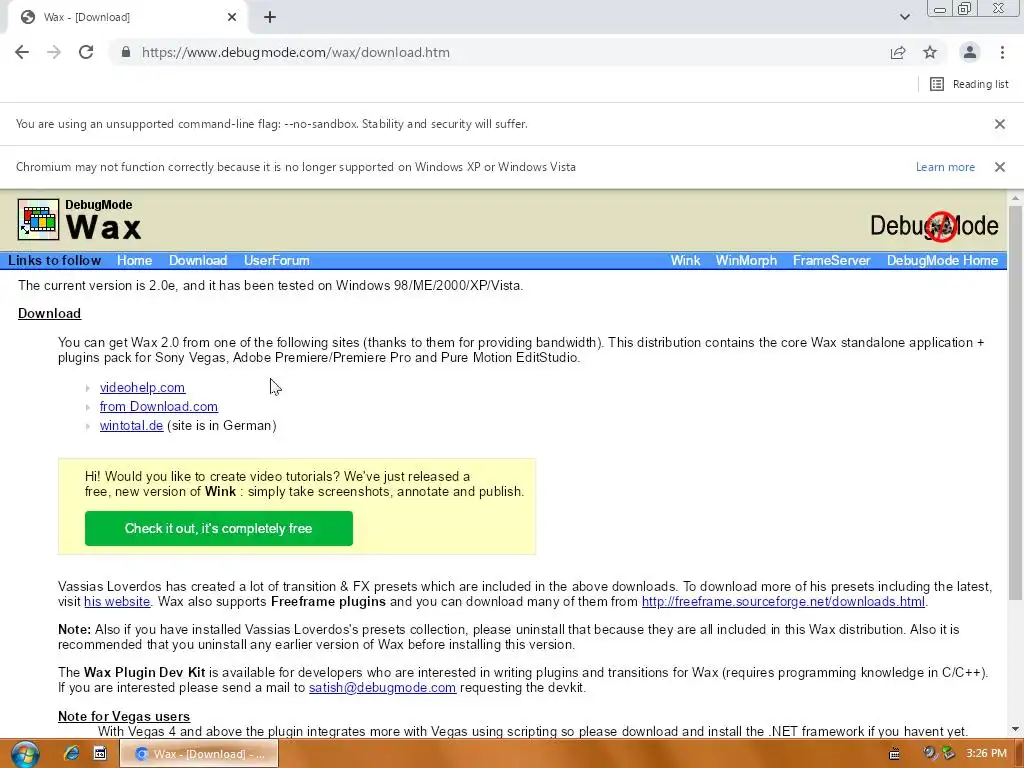This screenshot has height=768, width=1024.
Task: Click the taskbar clock 3:26 PM
Action: pos(986,754)
